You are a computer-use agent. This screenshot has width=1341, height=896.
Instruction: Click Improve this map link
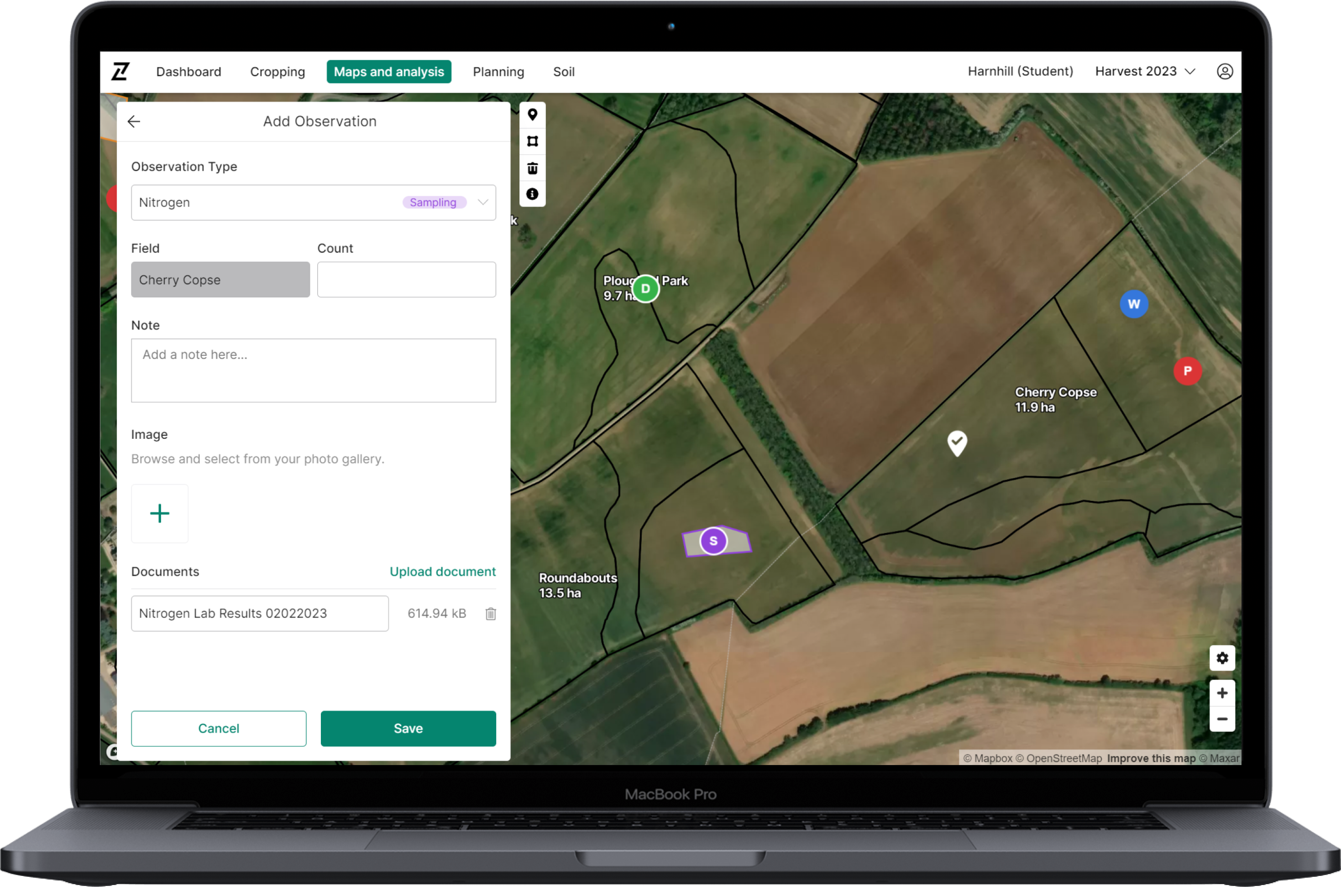[1151, 758]
